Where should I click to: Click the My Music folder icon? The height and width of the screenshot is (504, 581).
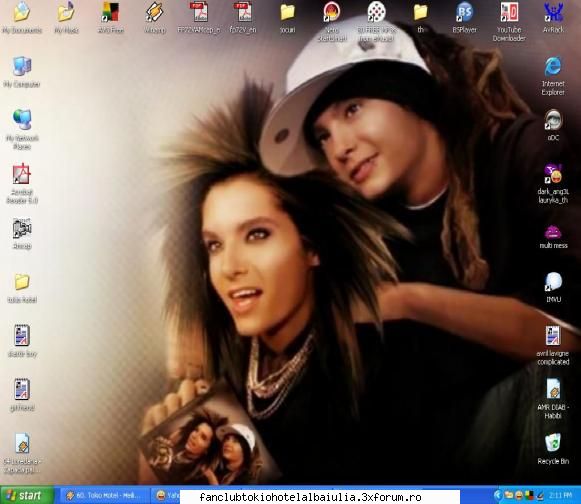pos(66,17)
